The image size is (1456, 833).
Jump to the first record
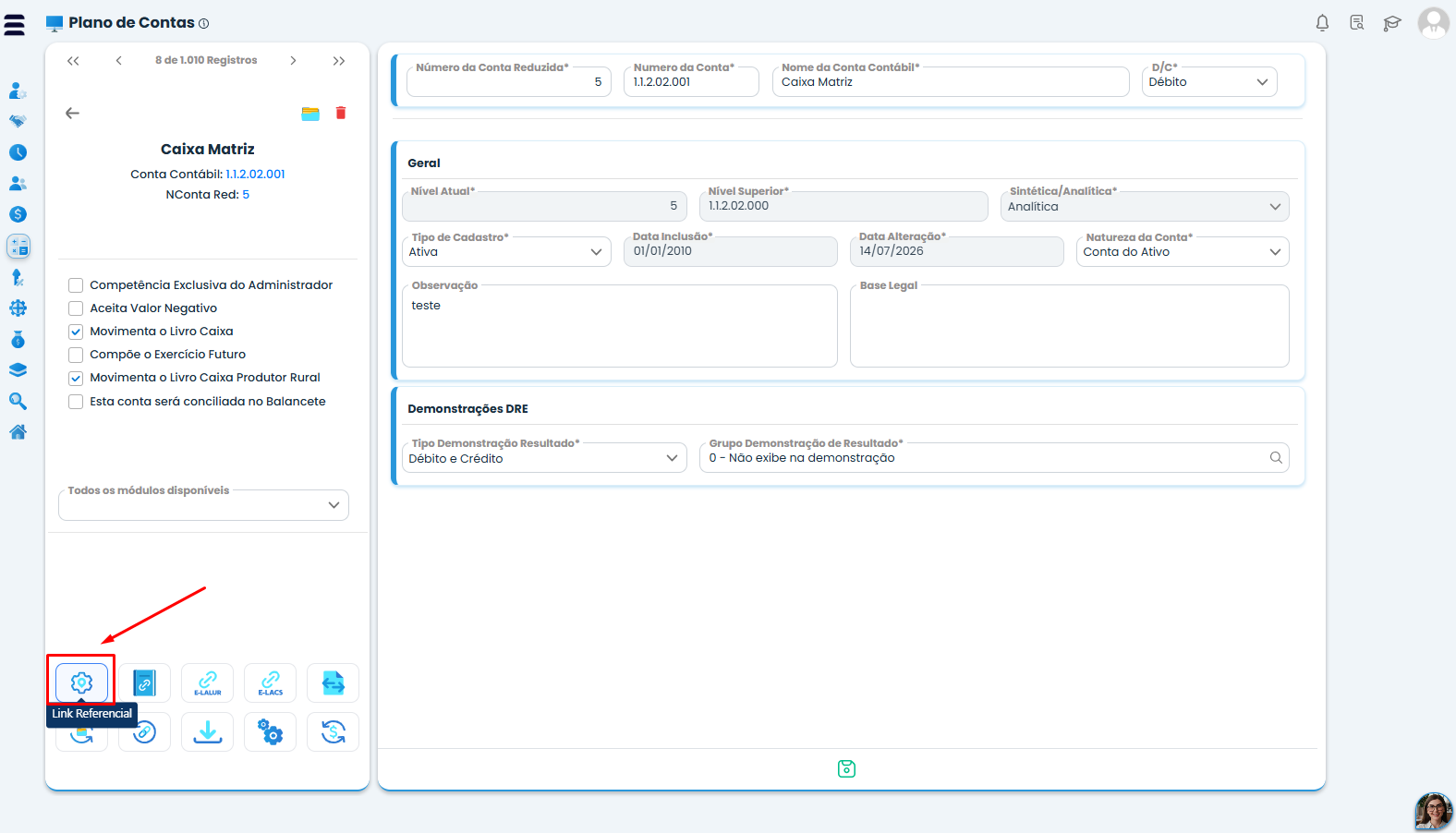(73, 61)
